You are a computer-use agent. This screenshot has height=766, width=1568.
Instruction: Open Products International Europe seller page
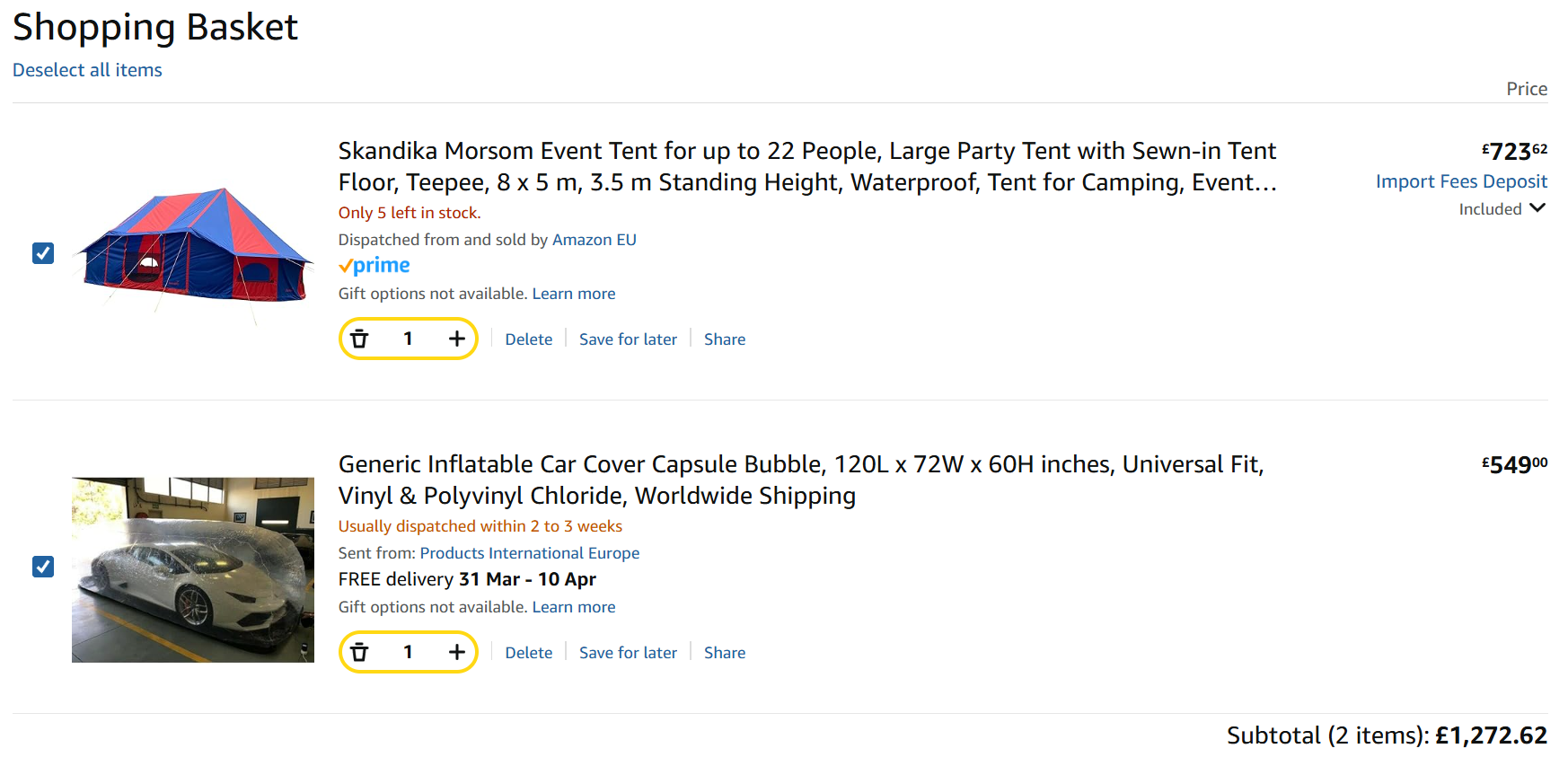click(529, 553)
